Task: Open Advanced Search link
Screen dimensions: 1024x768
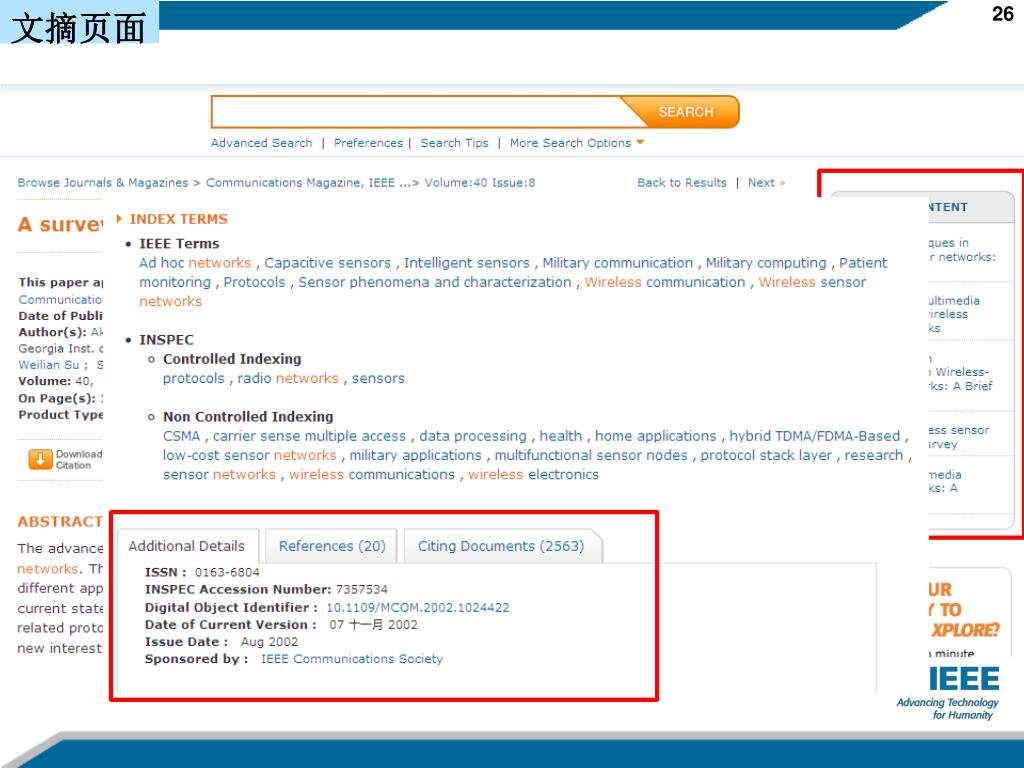Action: [261, 143]
